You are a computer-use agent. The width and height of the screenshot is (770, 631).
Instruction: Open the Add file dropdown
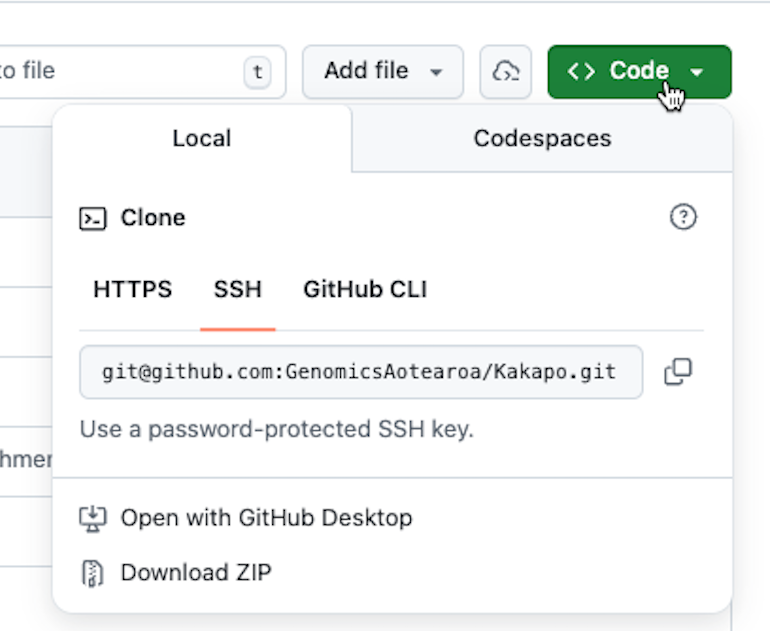[x=382, y=72]
